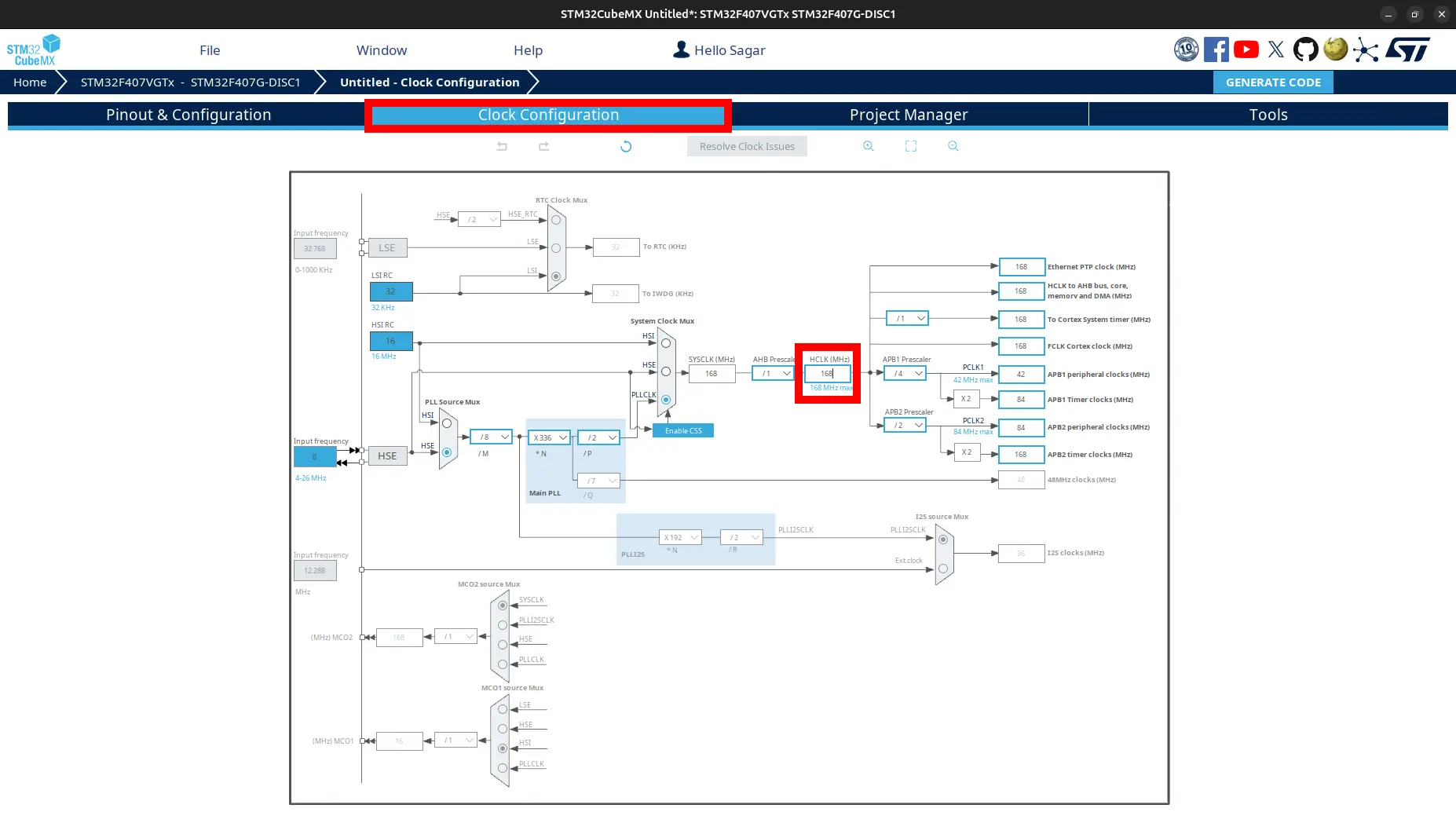This screenshot has height=823, width=1456.
Task: Open the PLL /Q divider dropdown
Action: 598,481
